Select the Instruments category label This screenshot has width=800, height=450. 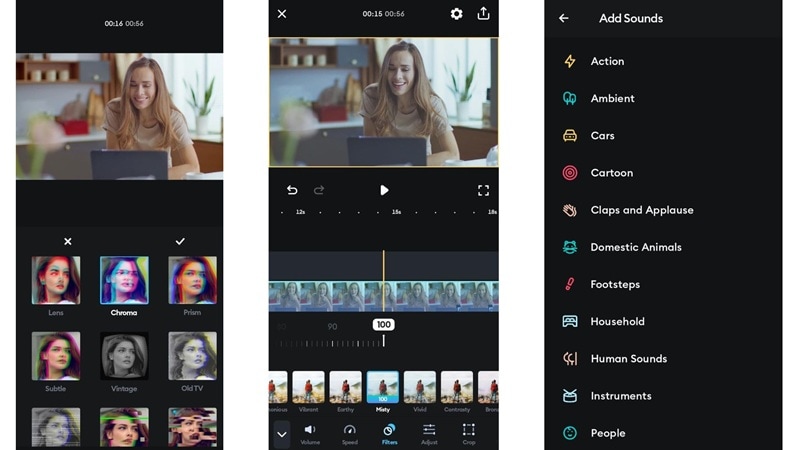621,396
